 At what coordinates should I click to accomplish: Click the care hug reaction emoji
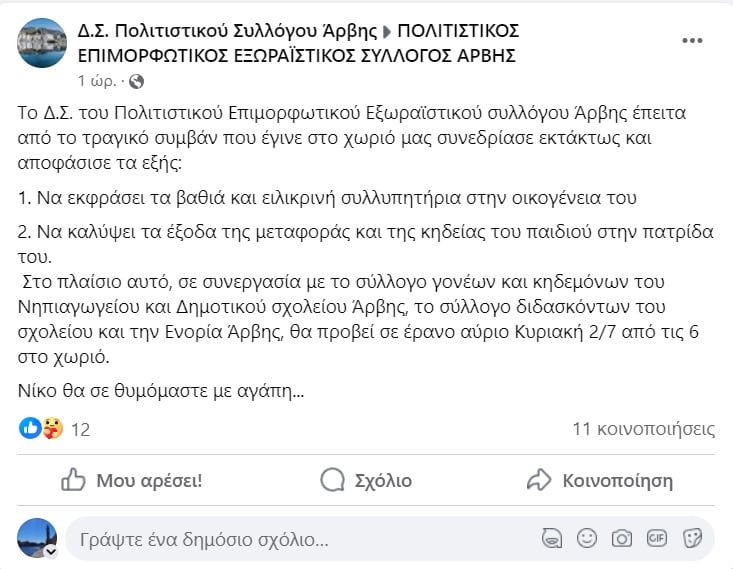pyautogui.click(x=52, y=429)
